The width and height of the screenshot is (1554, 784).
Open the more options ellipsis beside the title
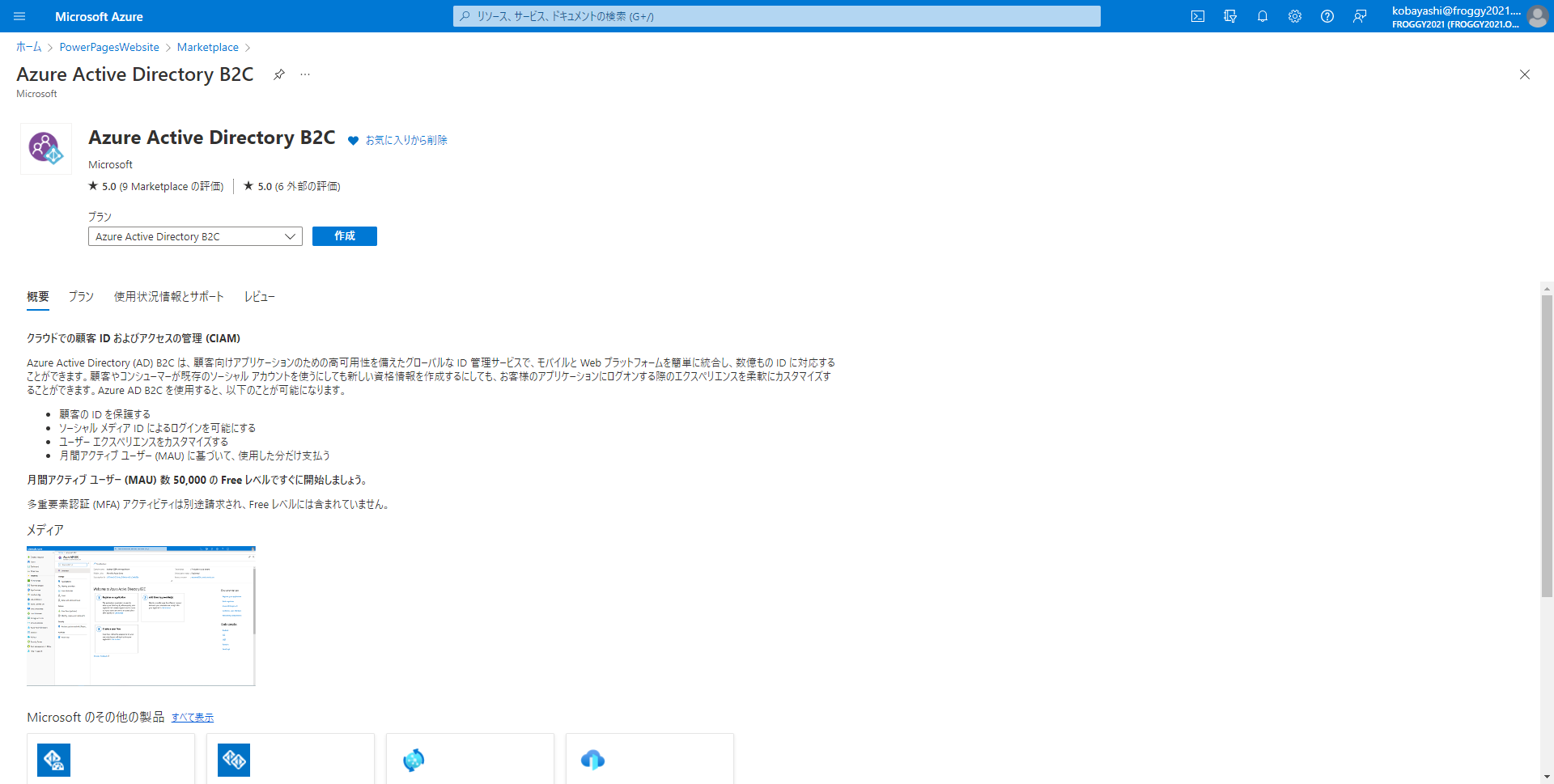305,74
